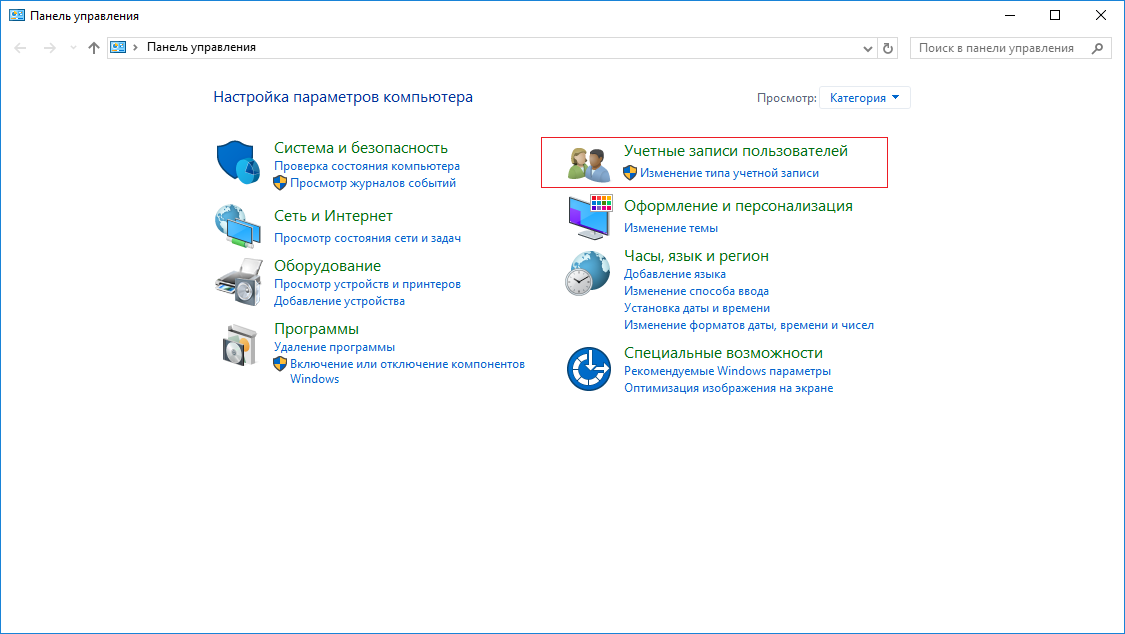Click Изменение темы link
1125x634 pixels.
(x=671, y=228)
